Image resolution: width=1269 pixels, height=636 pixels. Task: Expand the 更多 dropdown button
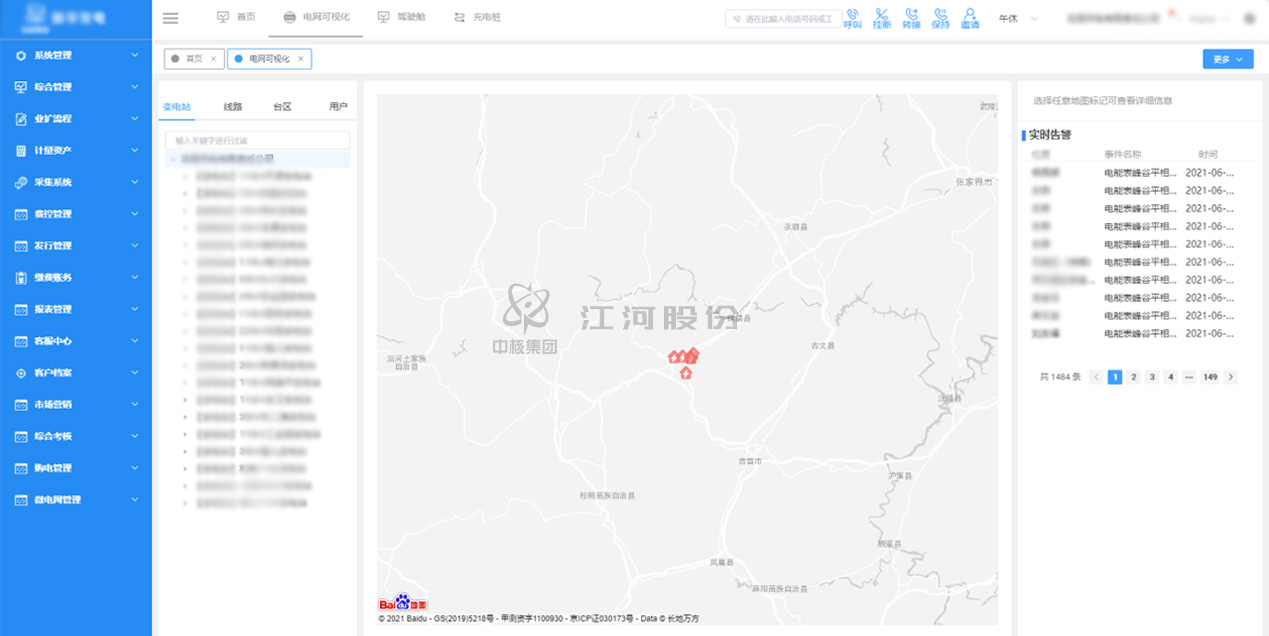point(1227,59)
